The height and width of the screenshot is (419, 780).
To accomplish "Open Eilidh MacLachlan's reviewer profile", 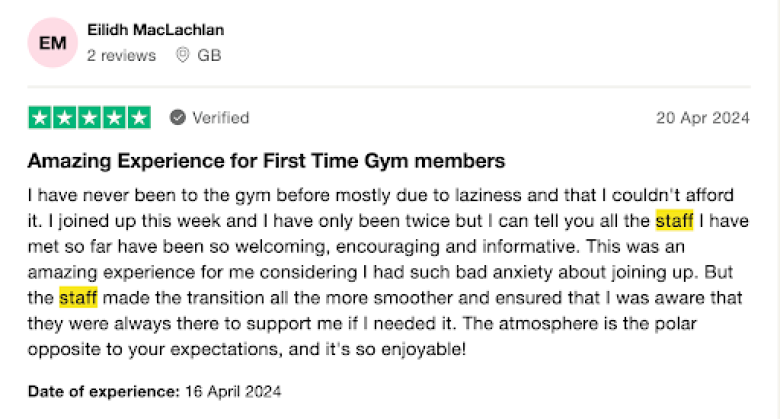I will [x=156, y=30].
